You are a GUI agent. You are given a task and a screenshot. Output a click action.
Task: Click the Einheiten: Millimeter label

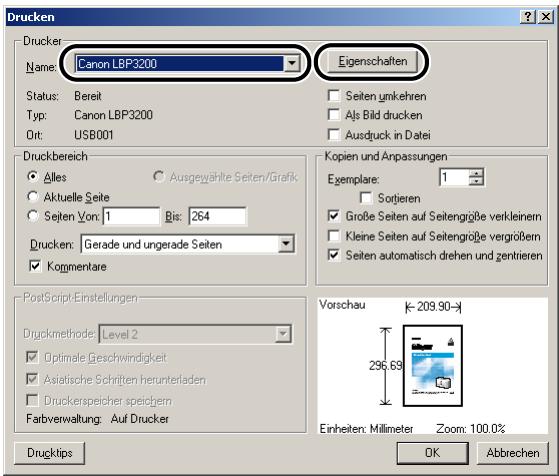pos(366,429)
